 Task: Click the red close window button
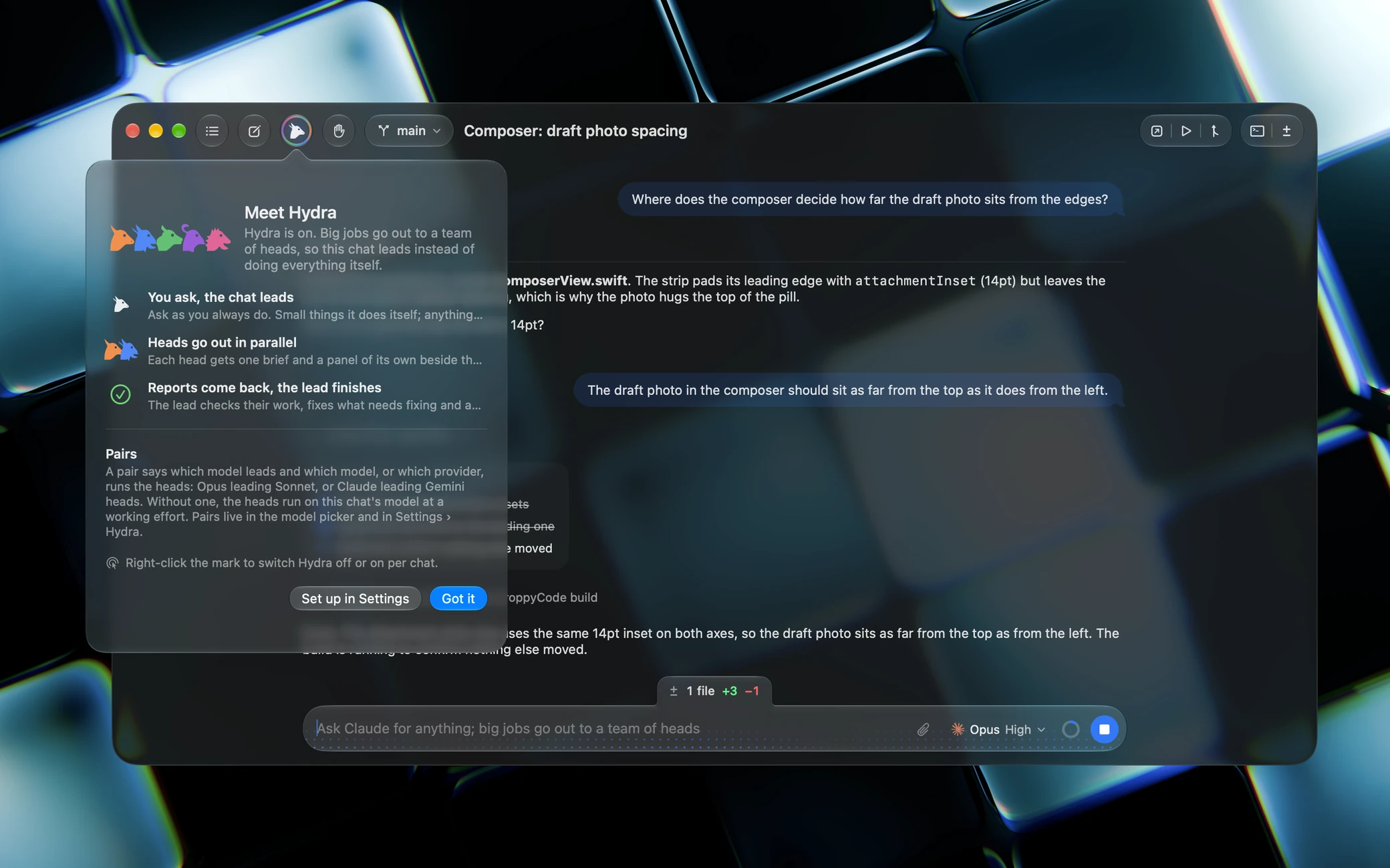pyautogui.click(x=132, y=131)
